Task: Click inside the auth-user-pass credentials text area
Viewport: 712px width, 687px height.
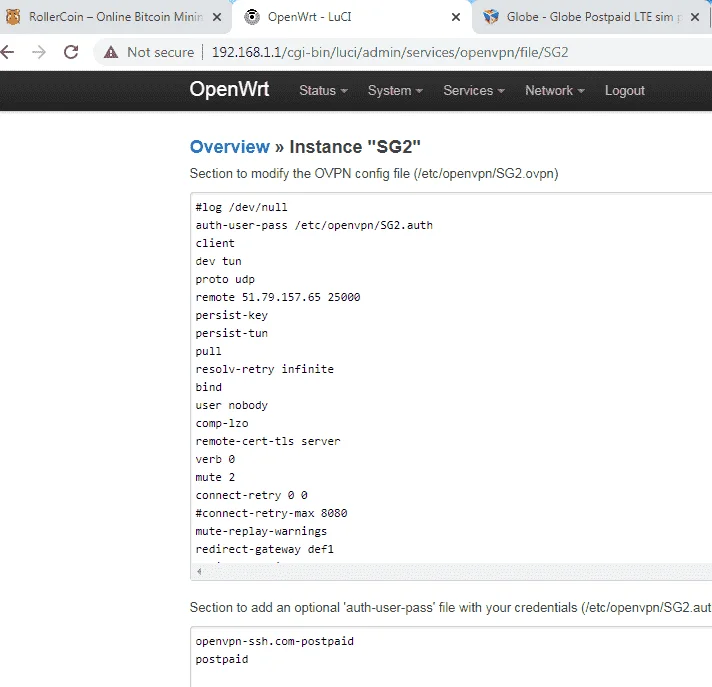Action: 451,657
